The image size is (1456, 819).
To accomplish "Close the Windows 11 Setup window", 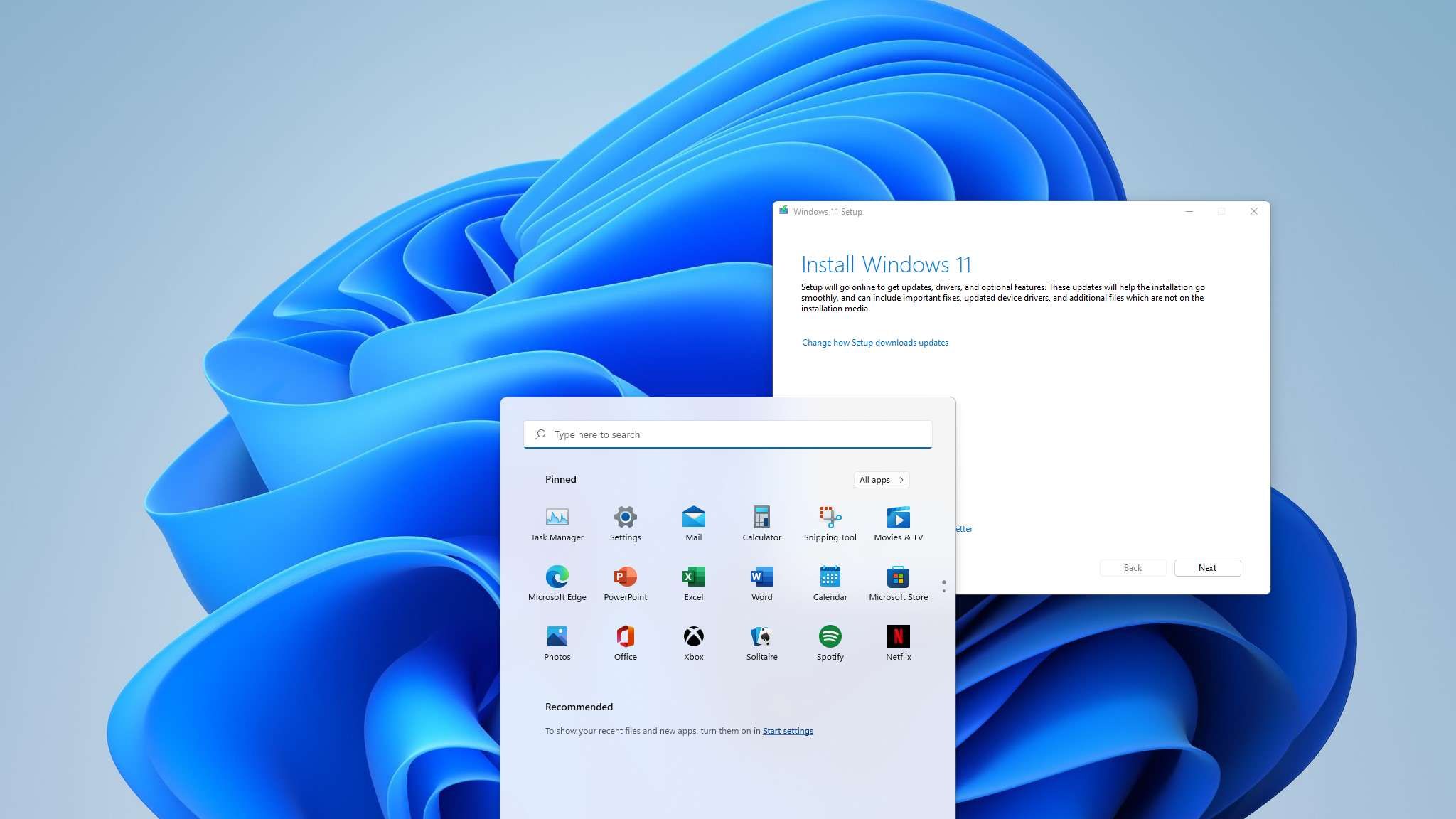I will click(1253, 211).
